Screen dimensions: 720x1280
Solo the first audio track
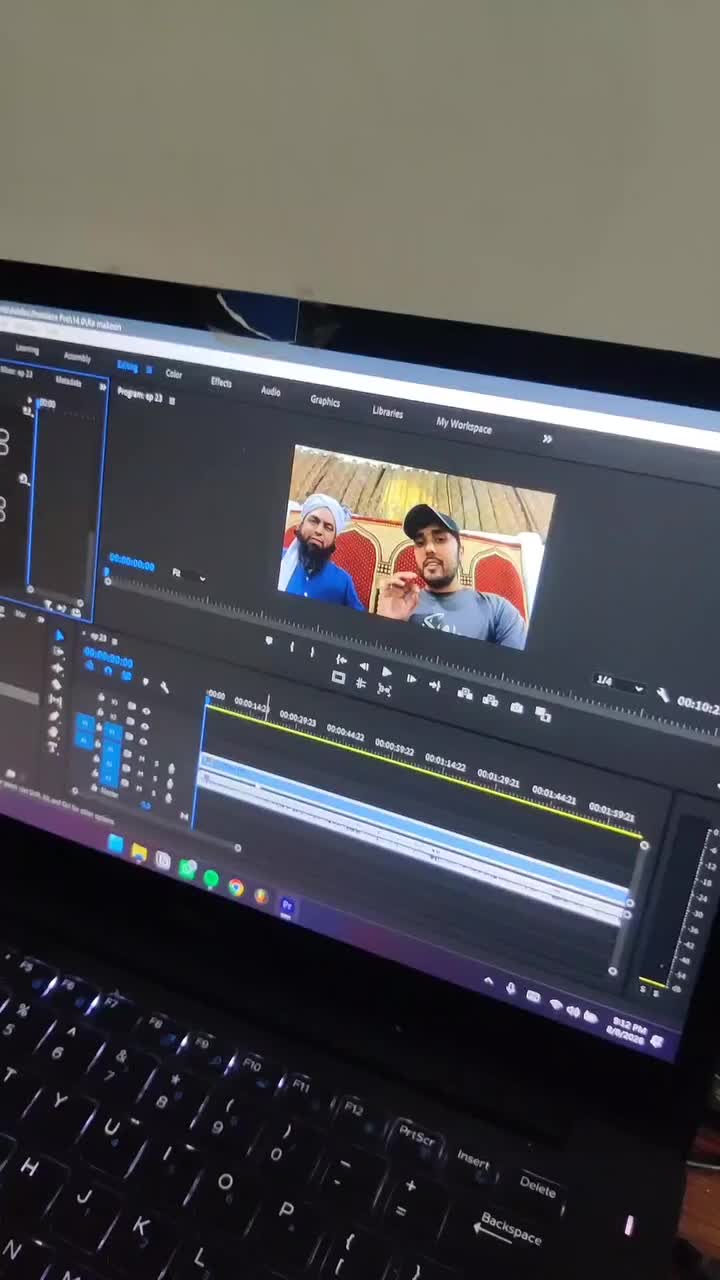[x=156, y=763]
